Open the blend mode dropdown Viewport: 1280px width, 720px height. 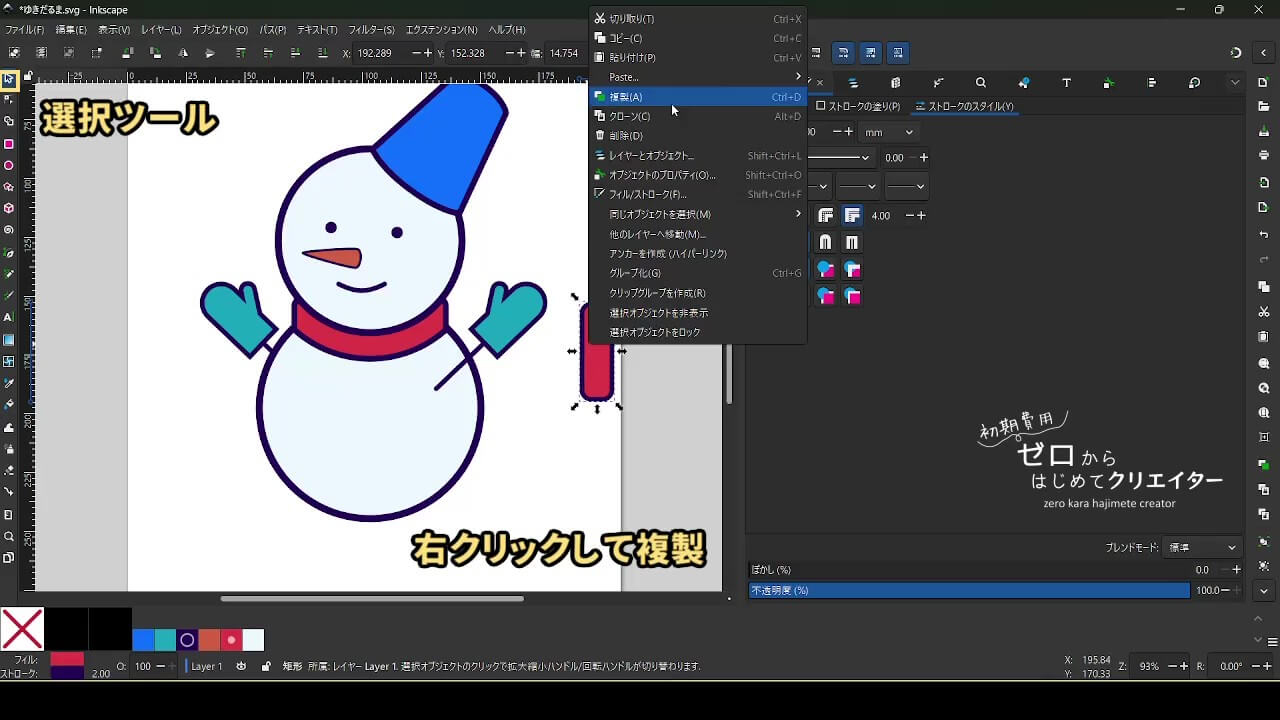tap(1203, 547)
